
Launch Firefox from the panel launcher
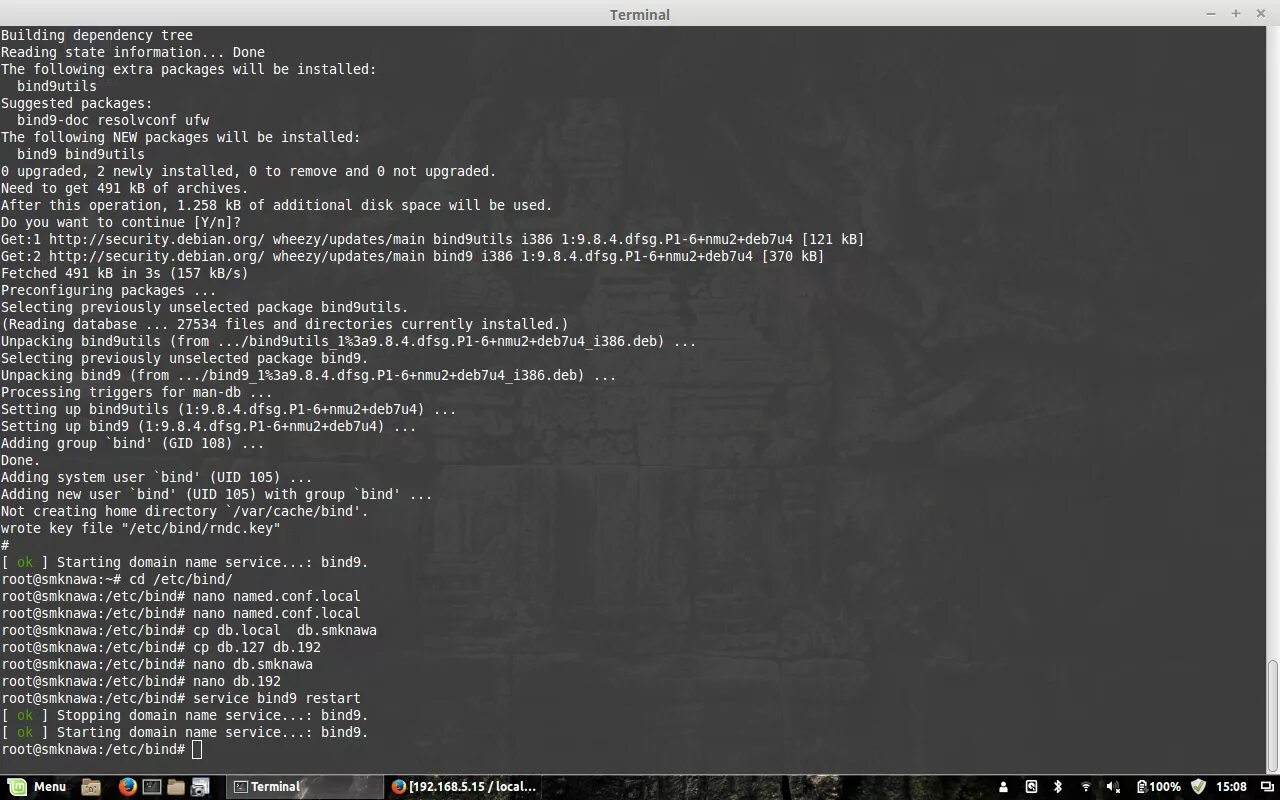tap(127, 787)
